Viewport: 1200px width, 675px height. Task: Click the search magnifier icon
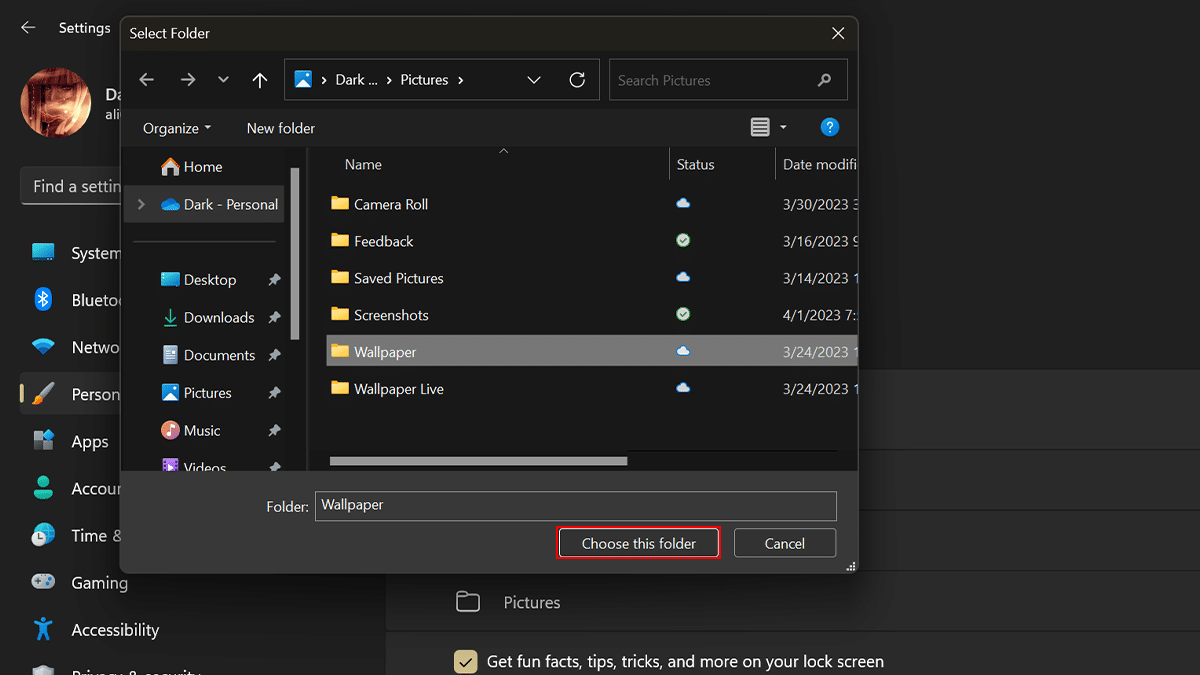824,80
